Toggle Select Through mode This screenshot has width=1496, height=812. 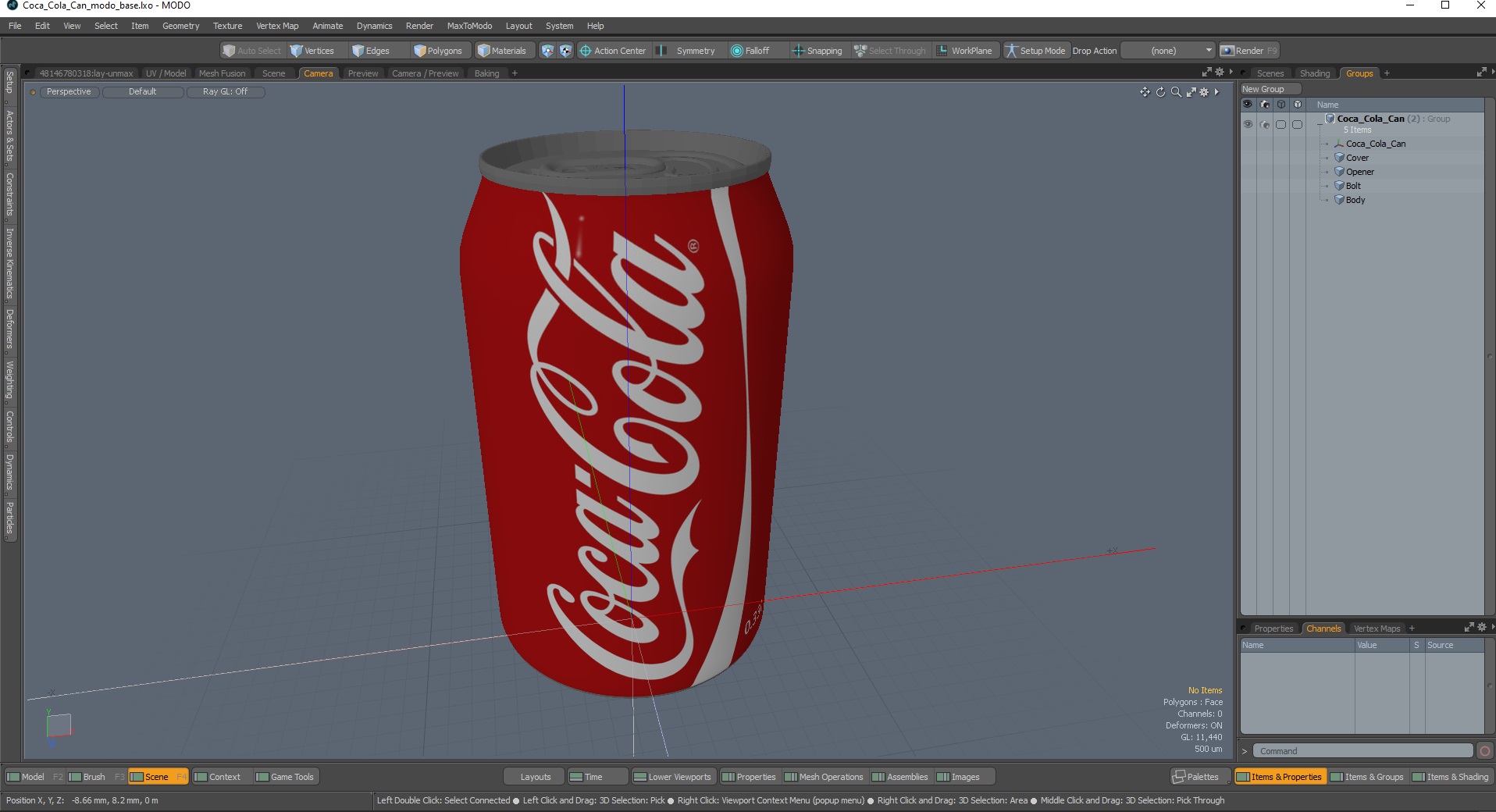click(891, 51)
